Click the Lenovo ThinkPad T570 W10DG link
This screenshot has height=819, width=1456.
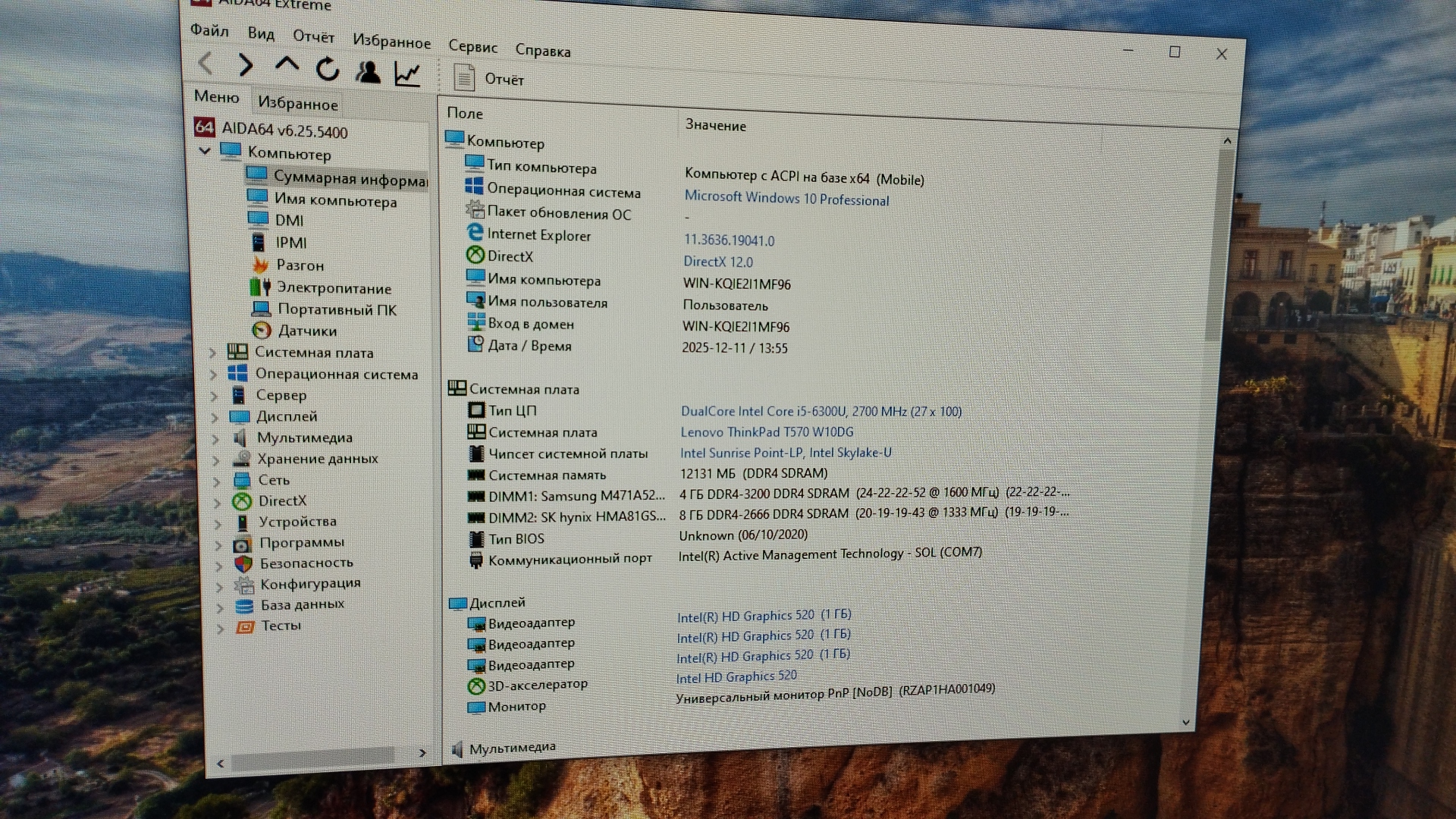pos(766,432)
